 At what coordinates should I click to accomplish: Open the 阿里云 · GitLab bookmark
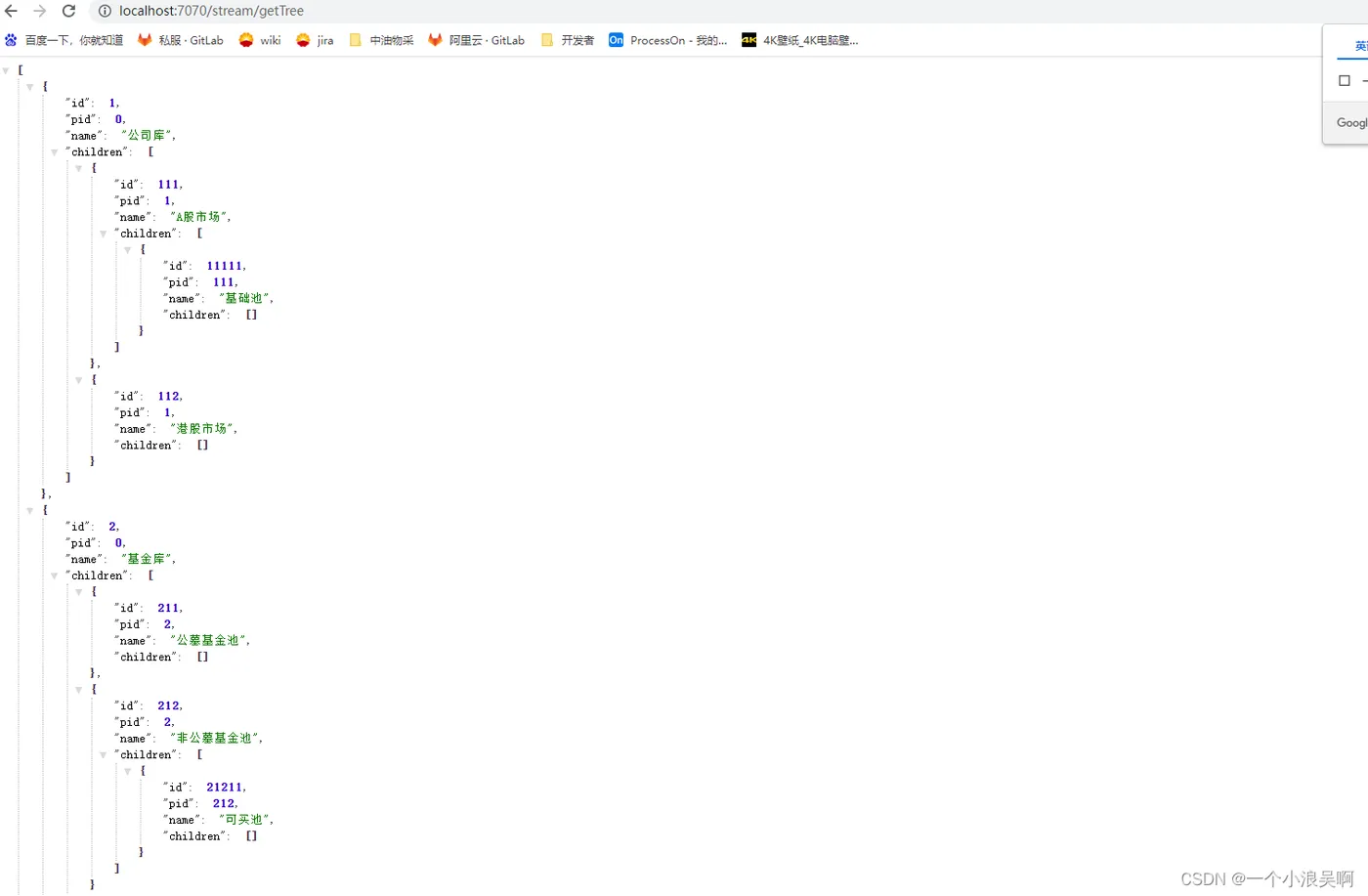click(477, 40)
